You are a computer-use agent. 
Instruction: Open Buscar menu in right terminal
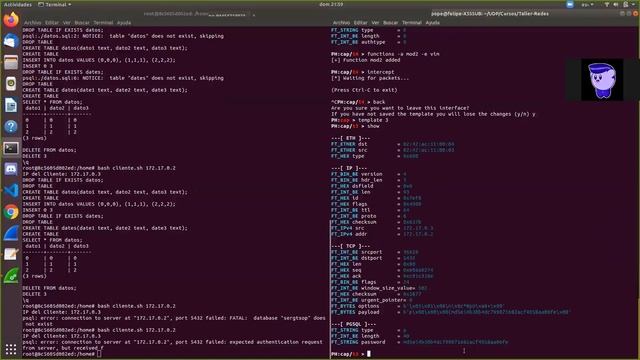point(390,23)
